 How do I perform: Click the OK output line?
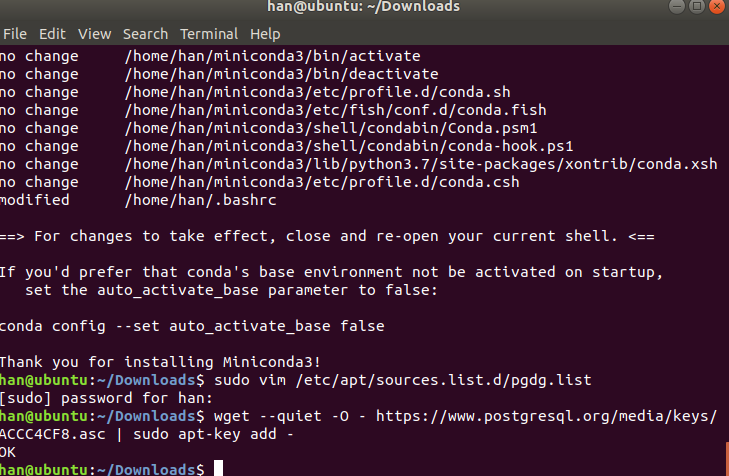(x=8, y=452)
